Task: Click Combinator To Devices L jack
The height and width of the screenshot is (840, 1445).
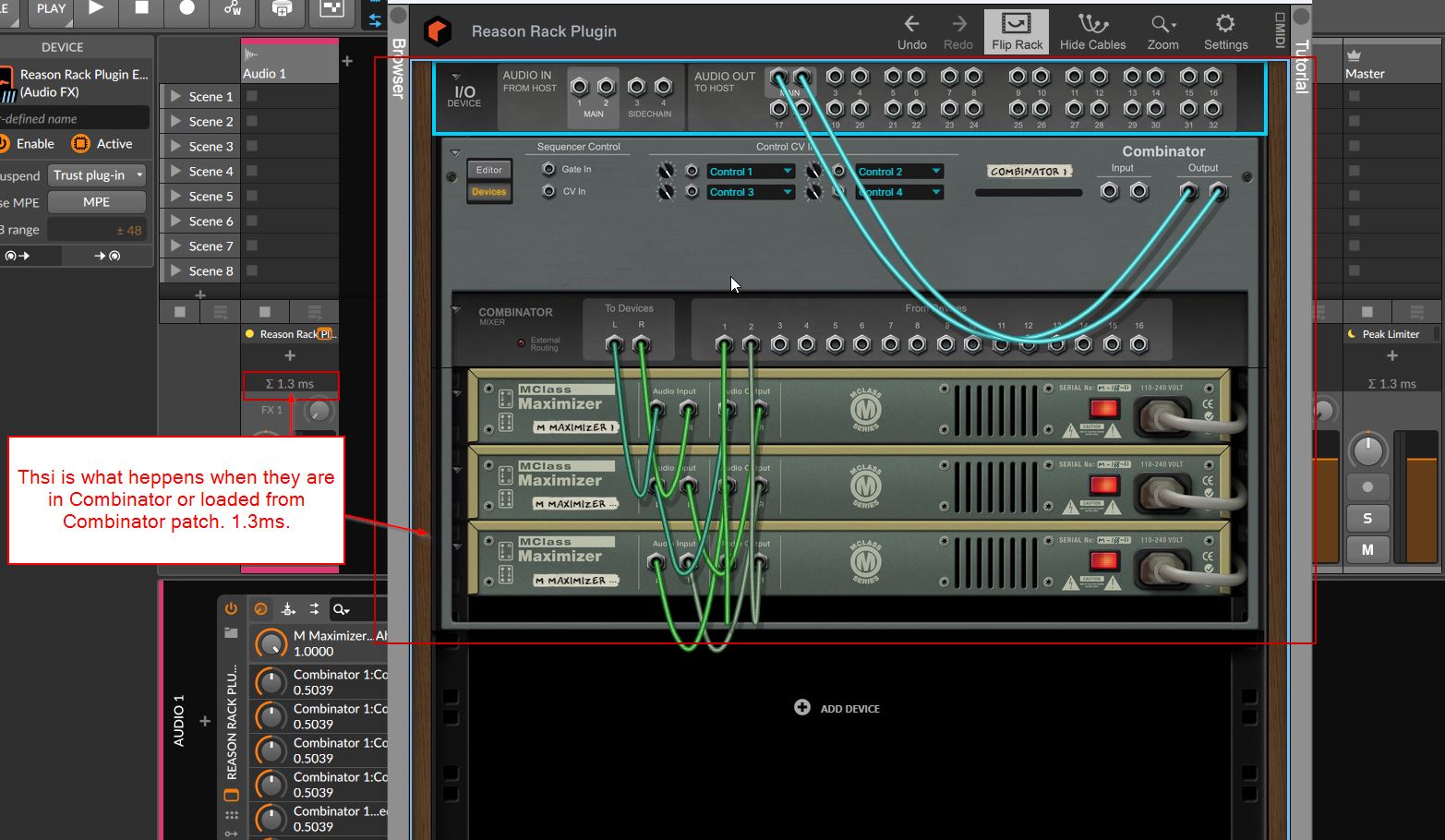Action: 614,344
